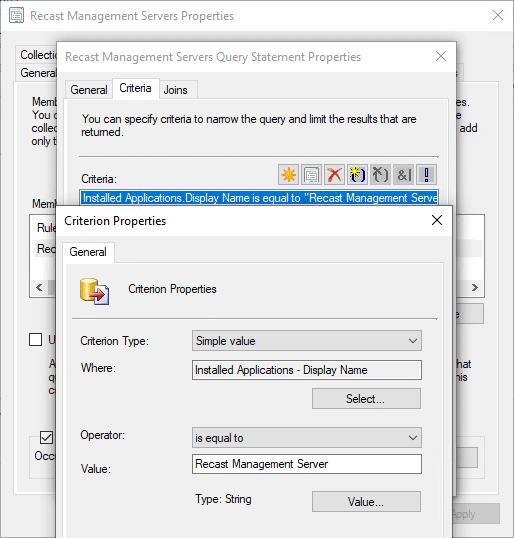The height and width of the screenshot is (538, 514).
Task: Click the Not operator exclamation icon
Action: click(x=426, y=175)
